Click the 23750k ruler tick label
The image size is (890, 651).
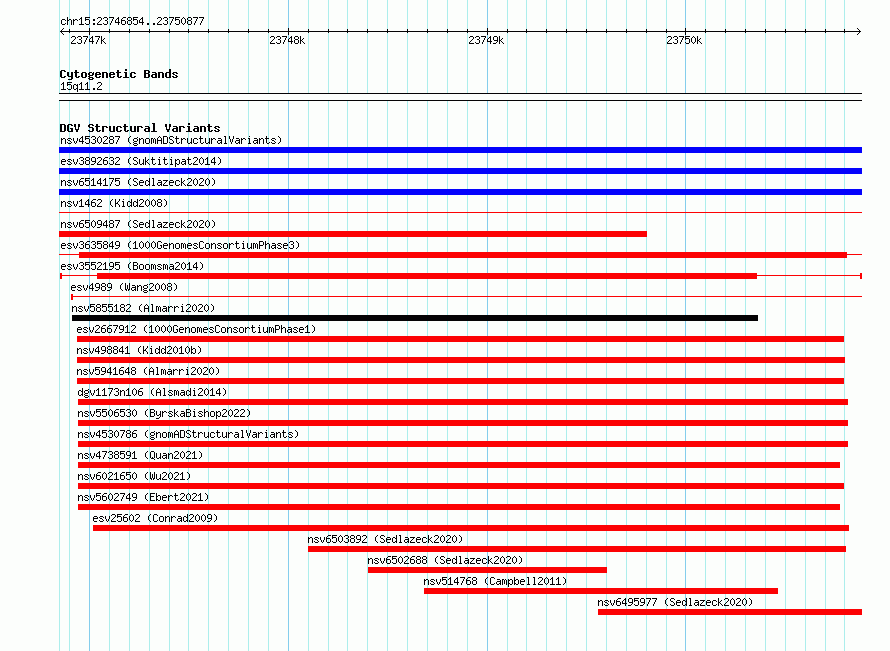click(x=684, y=40)
